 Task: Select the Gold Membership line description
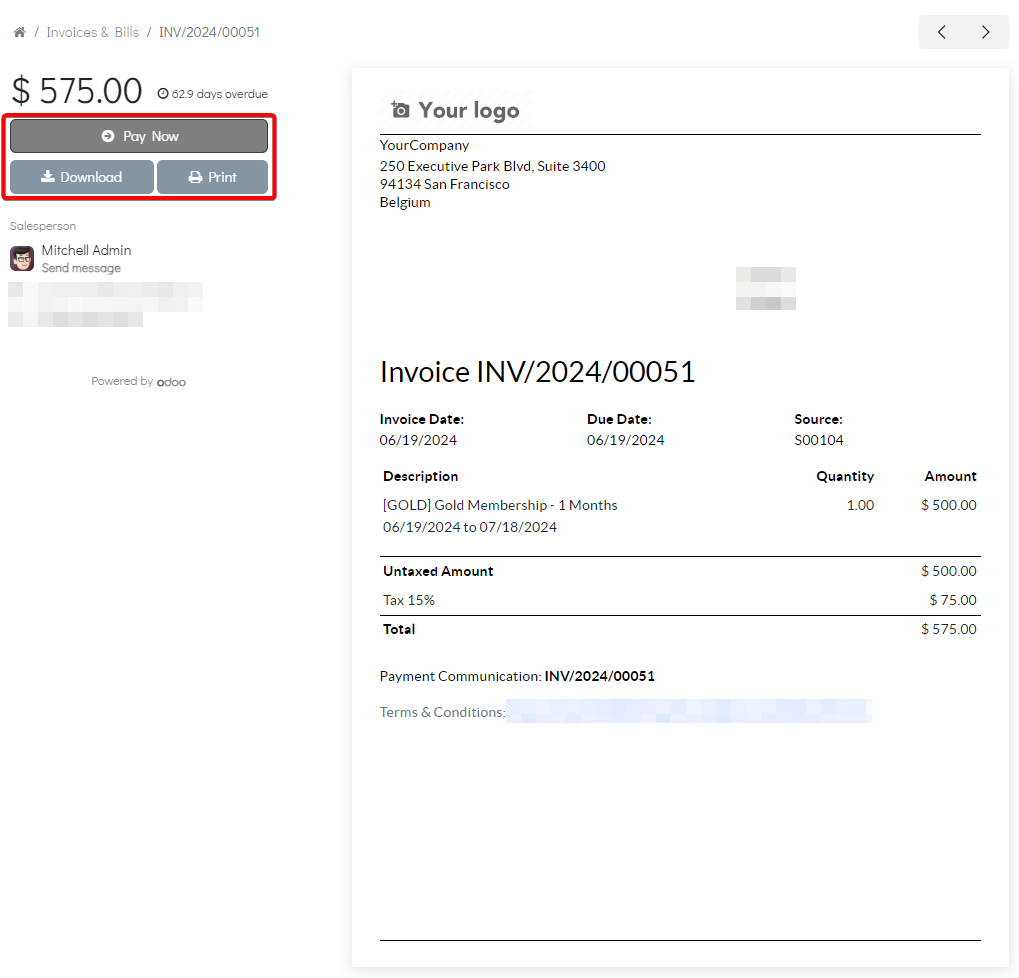click(x=500, y=505)
